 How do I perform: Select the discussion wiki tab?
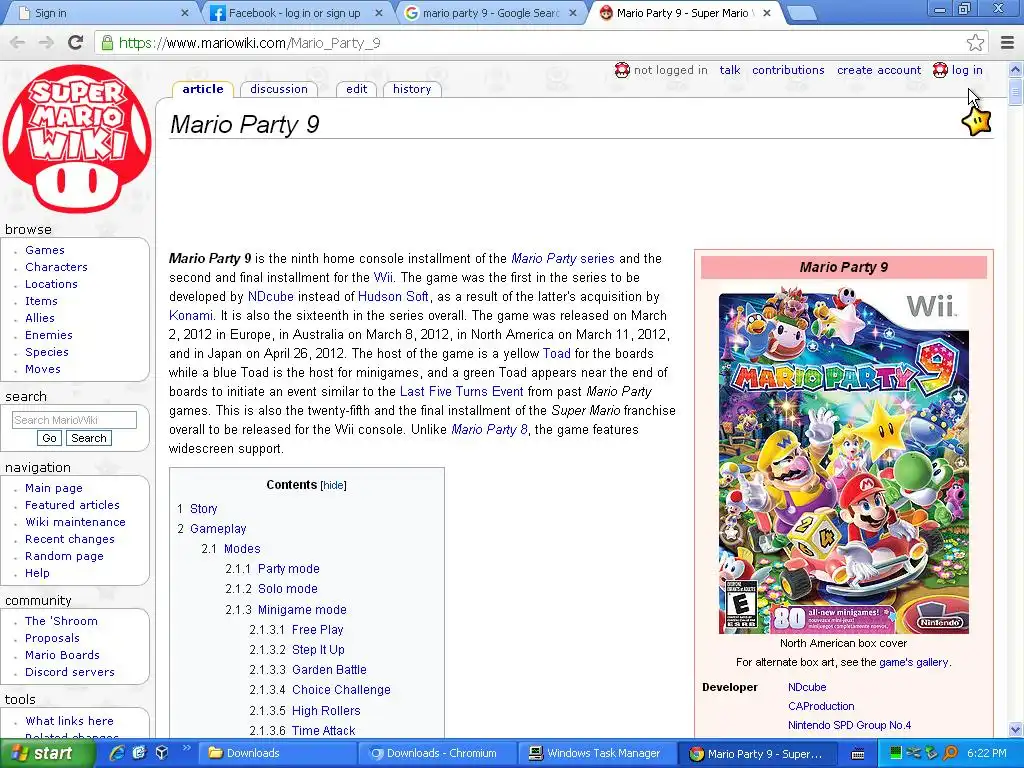tap(279, 89)
